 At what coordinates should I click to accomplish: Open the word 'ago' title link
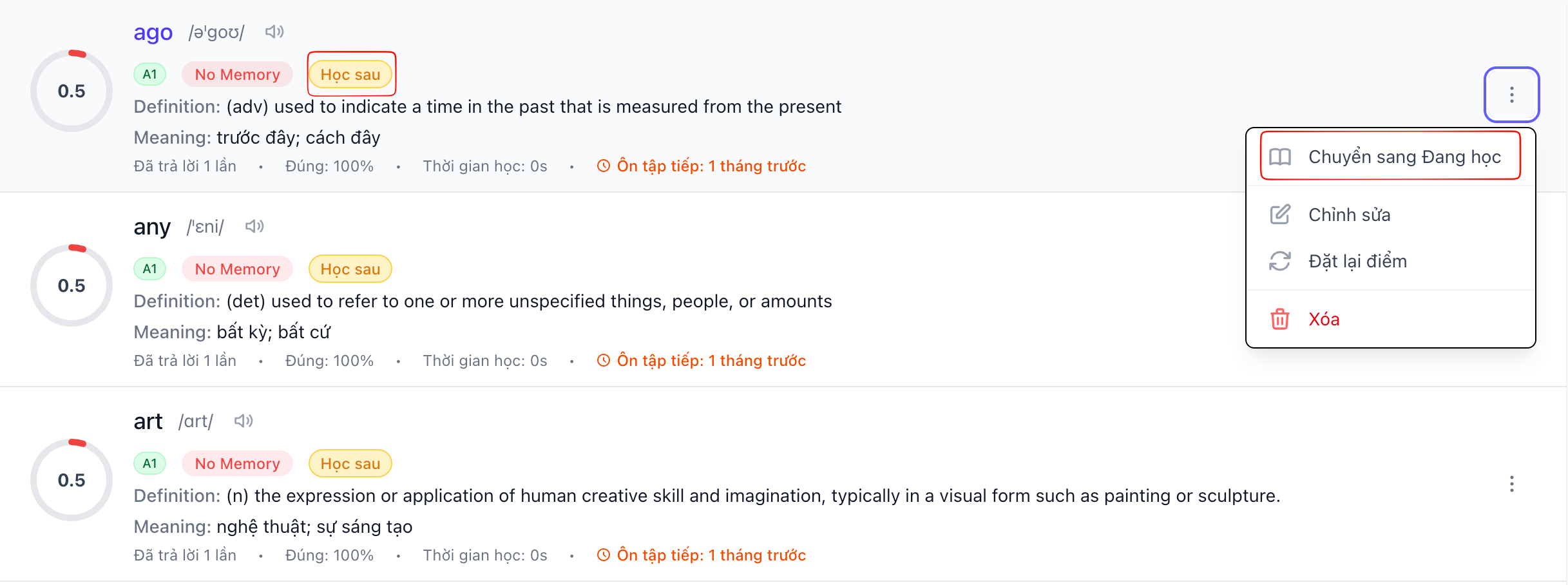point(153,32)
